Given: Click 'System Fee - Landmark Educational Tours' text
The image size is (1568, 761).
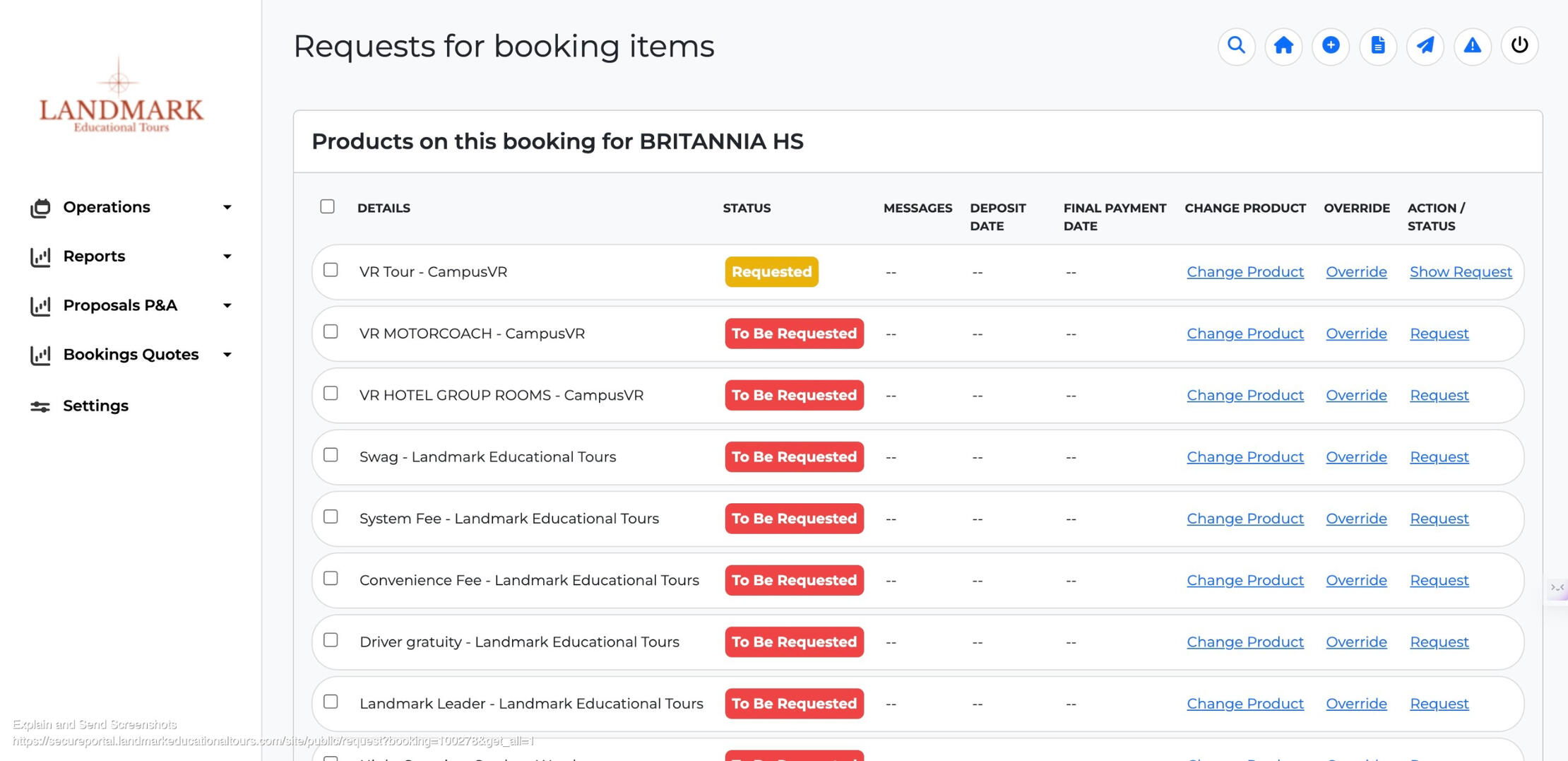Looking at the screenshot, I should [509, 519].
